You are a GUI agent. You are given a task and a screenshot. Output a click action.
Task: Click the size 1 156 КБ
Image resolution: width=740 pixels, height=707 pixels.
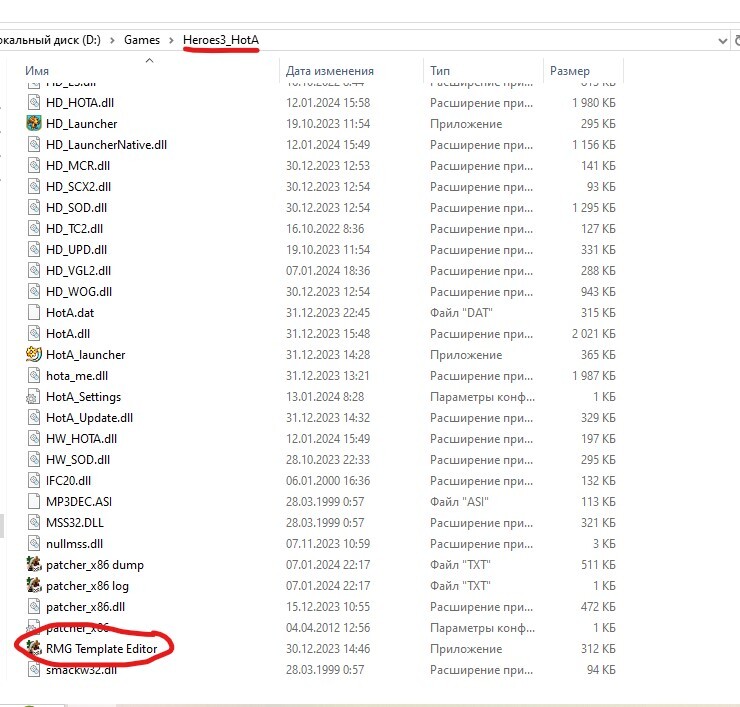click(594, 144)
